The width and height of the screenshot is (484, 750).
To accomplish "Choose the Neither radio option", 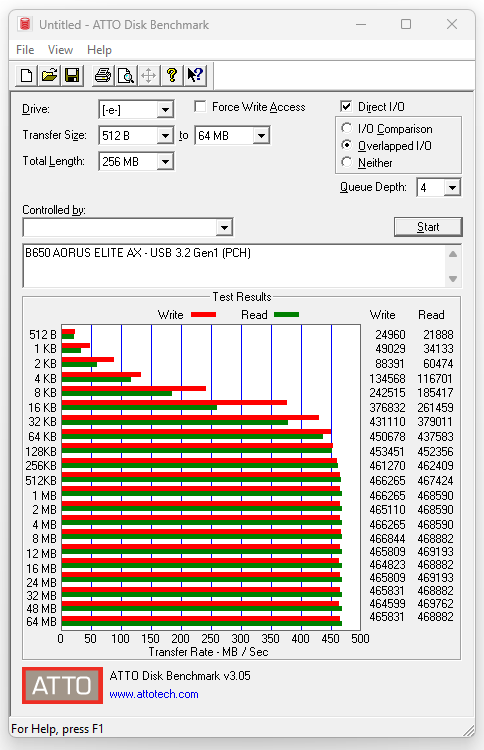I will click(x=347, y=162).
